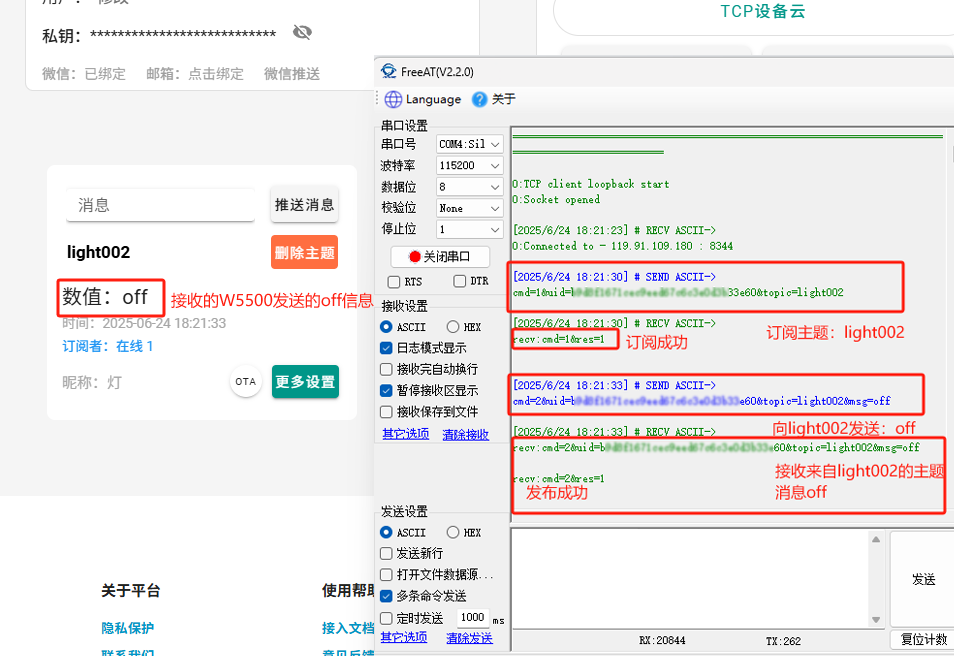The image size is (954, 656).
Task: Enable the RTS checkbox
Action: 394,282
